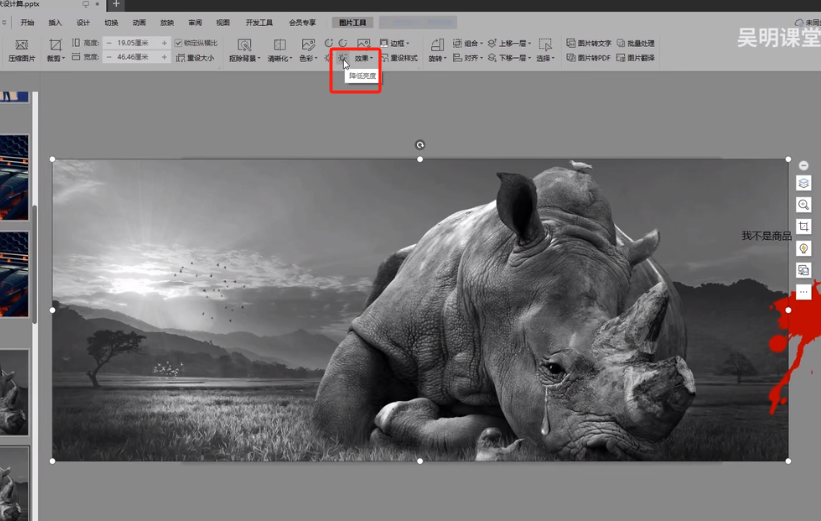Click the 色彩 color icon
Viewport: 821px width, 521px height.
click(x=308, y=45)
